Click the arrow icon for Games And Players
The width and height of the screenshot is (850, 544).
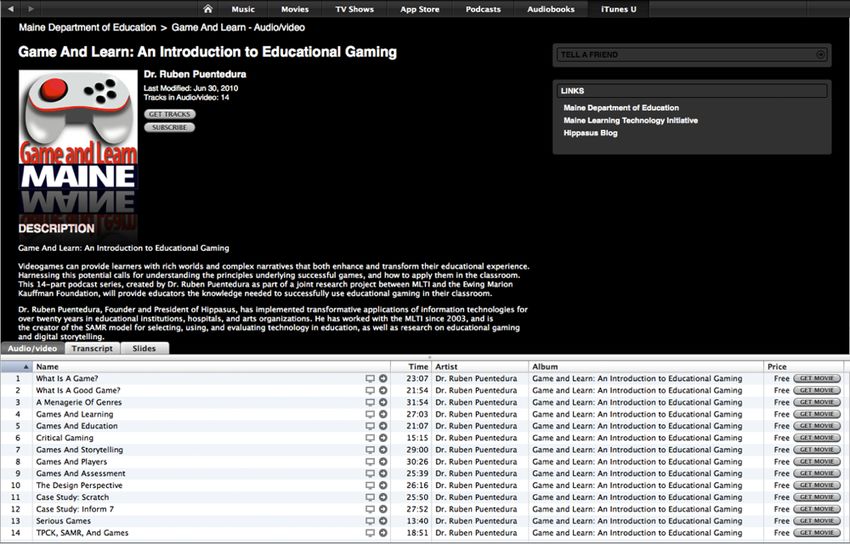(x=383, y=462)
